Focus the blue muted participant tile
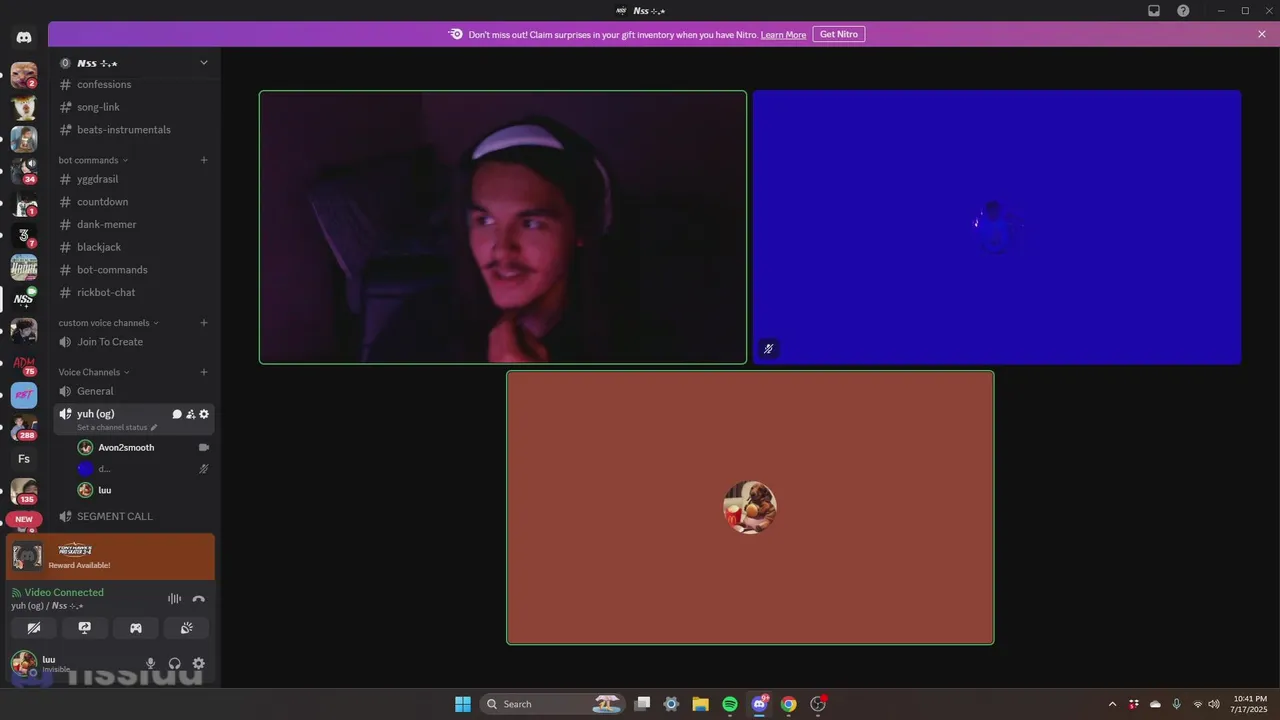 tap(997, 227)
